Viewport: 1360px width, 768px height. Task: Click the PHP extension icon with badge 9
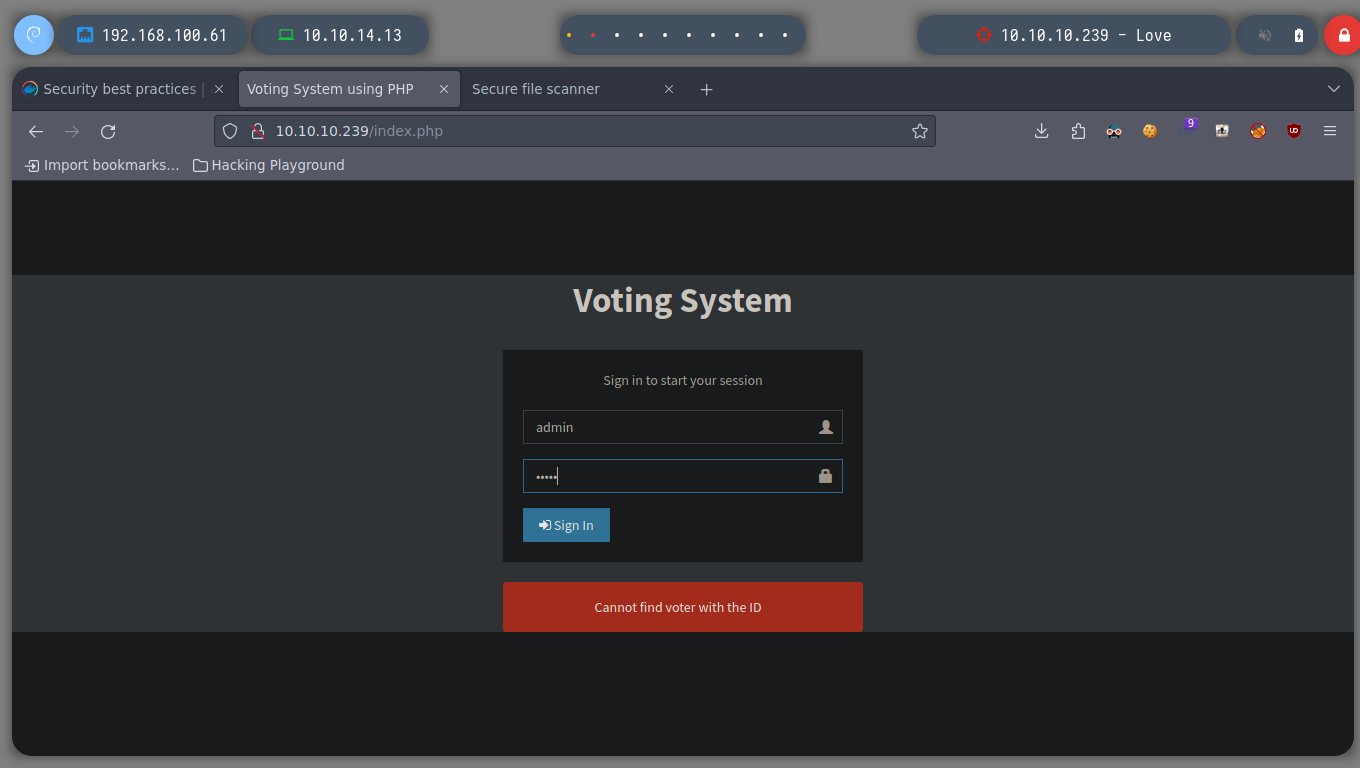click(1188, 127)
